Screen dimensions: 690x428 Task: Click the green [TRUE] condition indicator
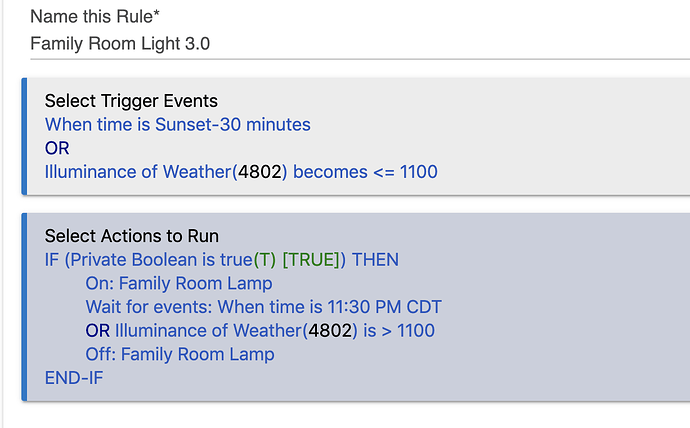311,260
